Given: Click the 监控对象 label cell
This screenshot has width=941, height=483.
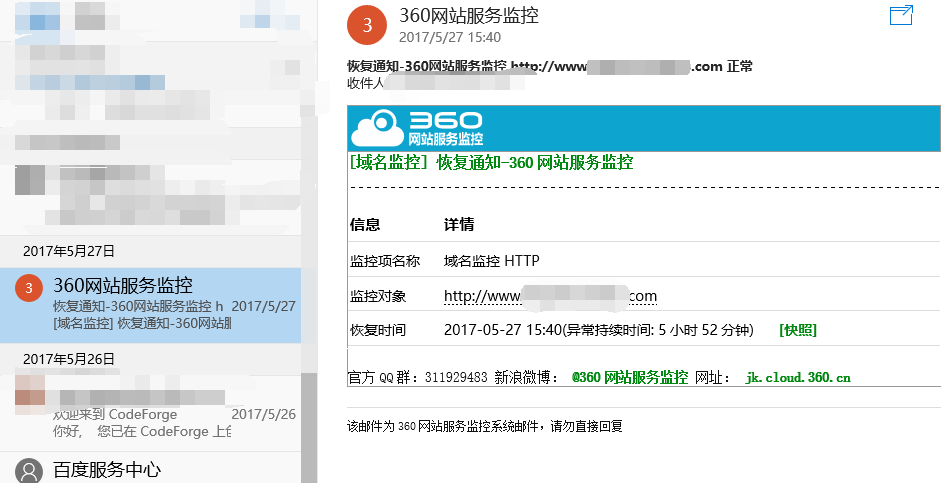Looking at the screenshot, I should coord(377,296).
